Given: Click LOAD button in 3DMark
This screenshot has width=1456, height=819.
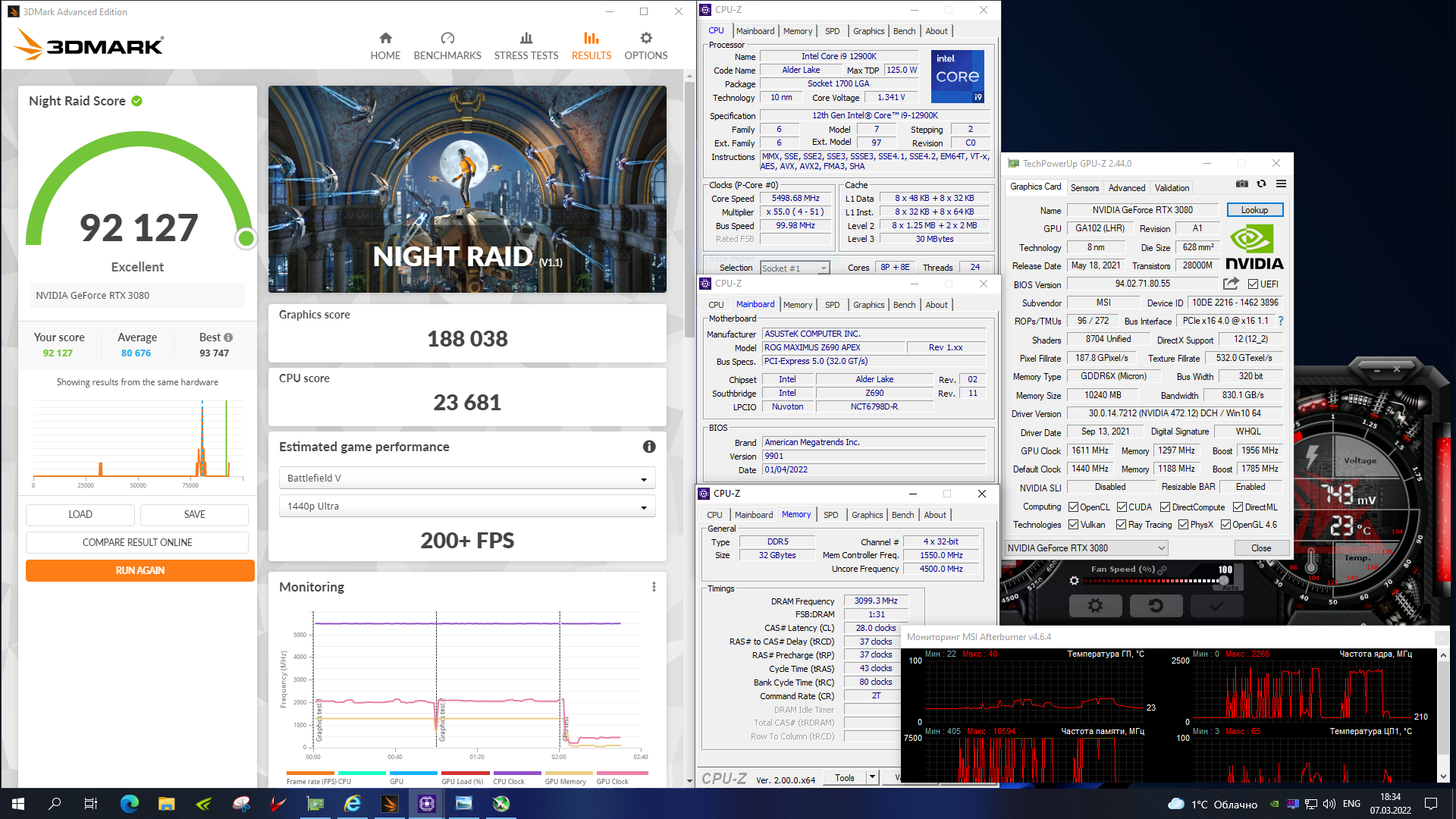Looking at the screenshot, I should [80, 514].
